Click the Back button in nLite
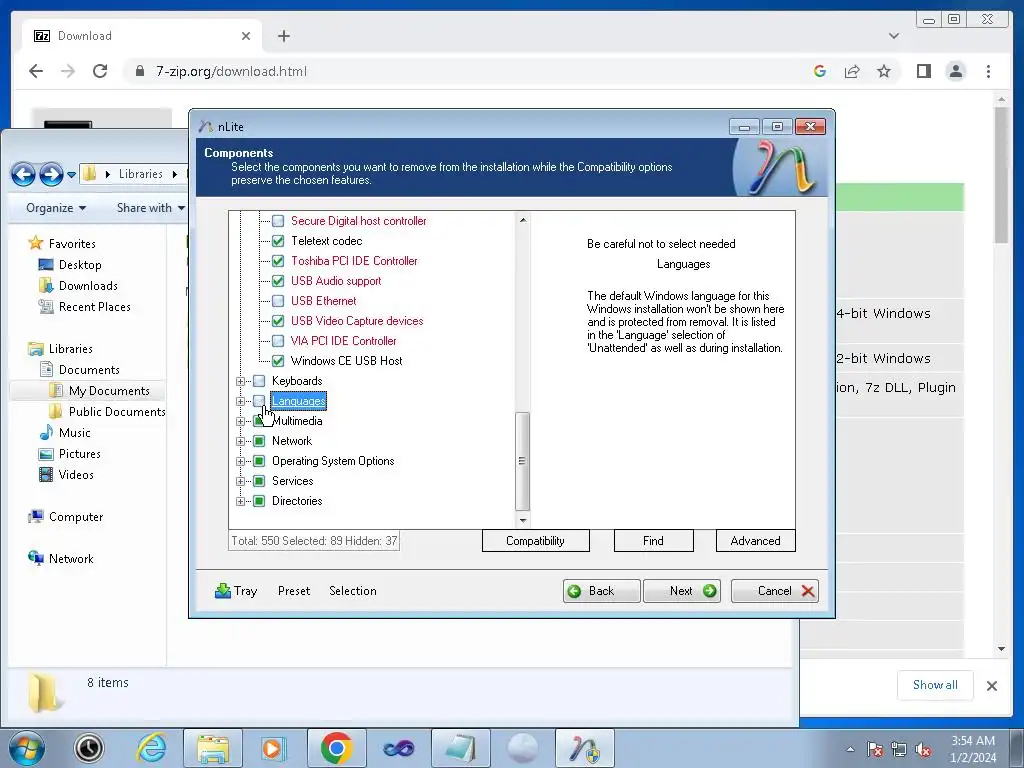 [x=601, y=591]
